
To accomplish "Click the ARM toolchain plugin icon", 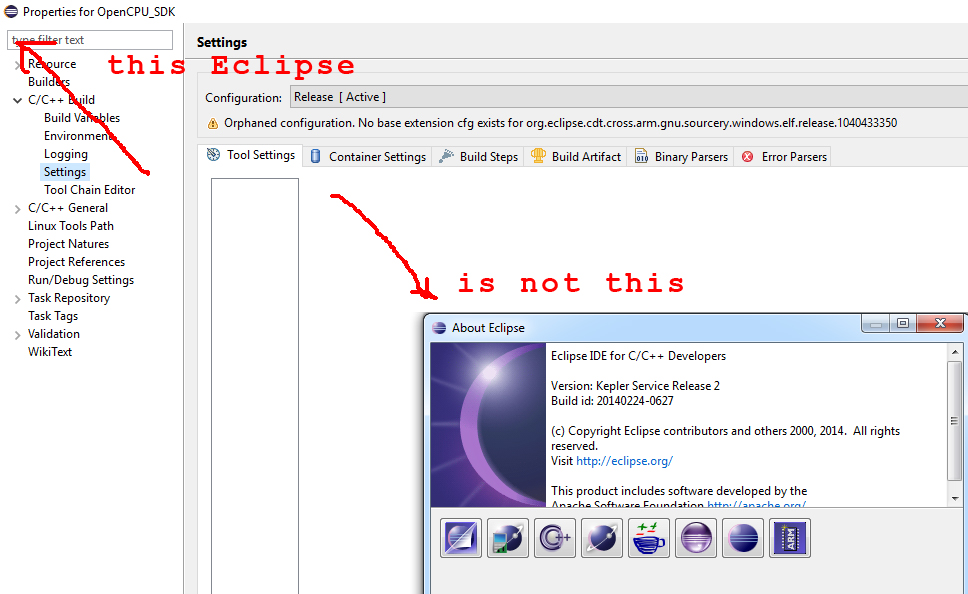I will [x=789, y=537].
